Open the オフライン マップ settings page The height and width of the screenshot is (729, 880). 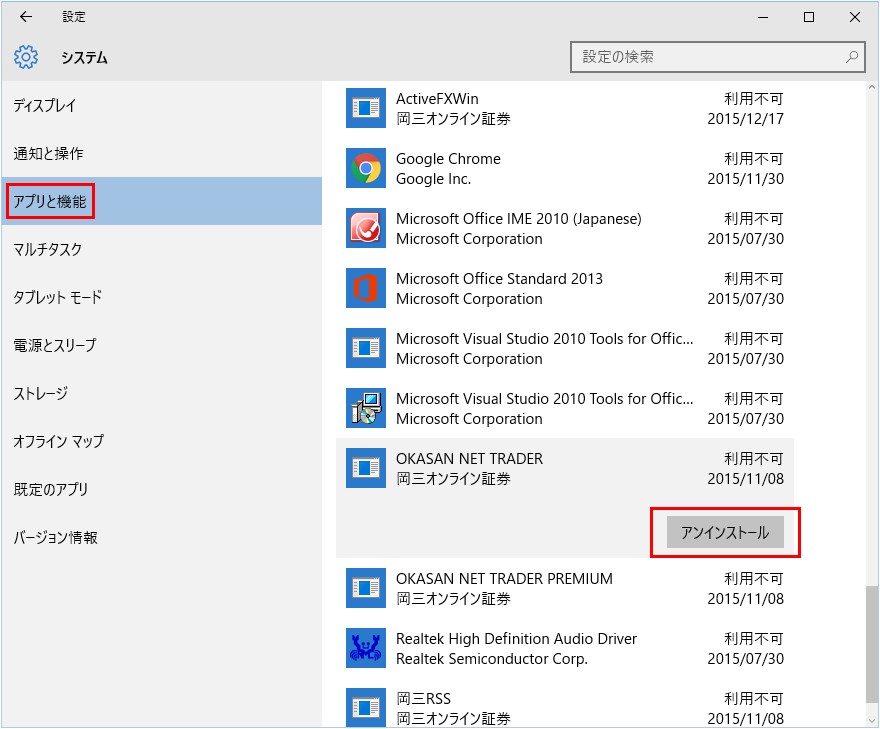point(162,441)
